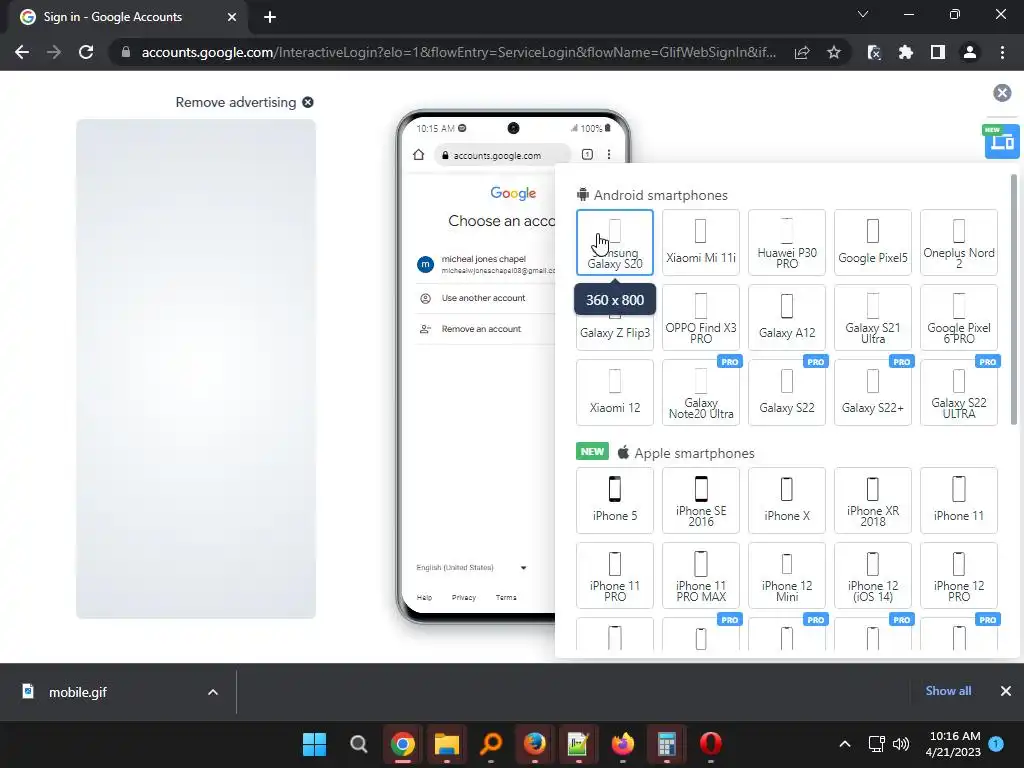This screenshot has height=768, width=1024.
Task: Expand the mobile.gif download options
Action: (x=213, y=692)
